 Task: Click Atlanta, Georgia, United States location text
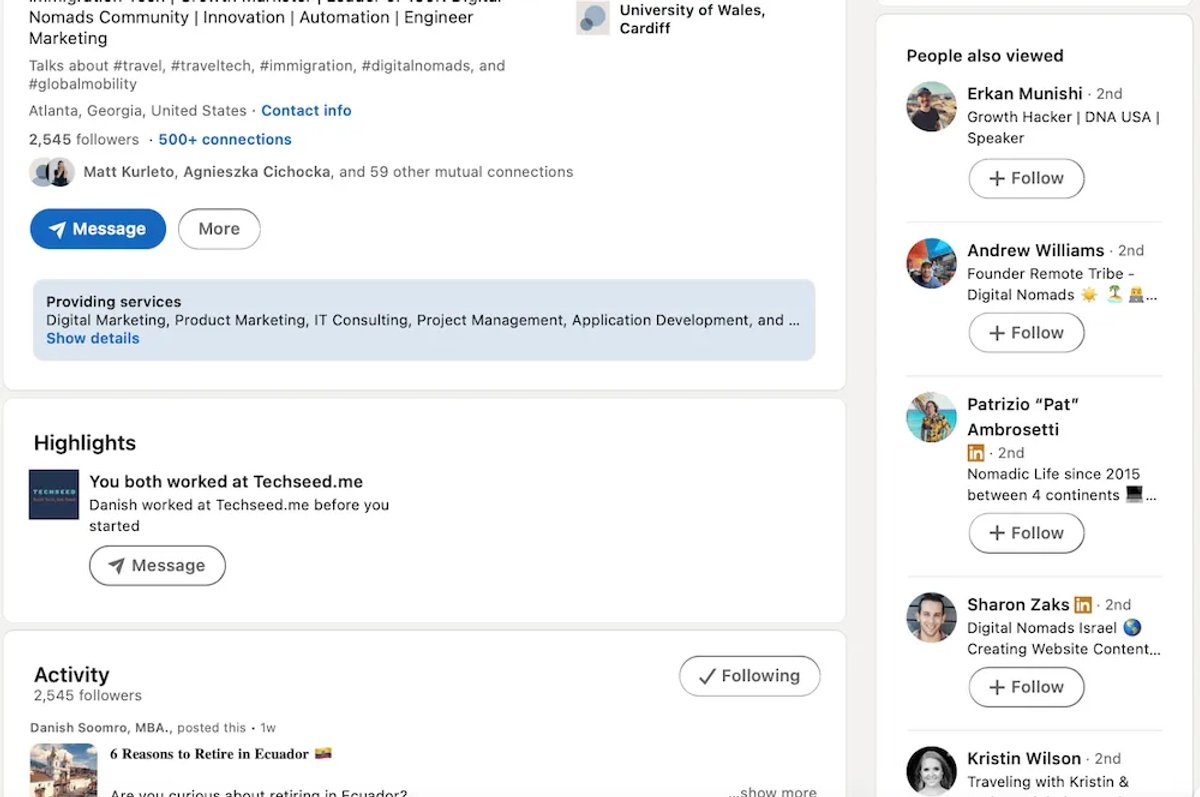pos(138,111)
